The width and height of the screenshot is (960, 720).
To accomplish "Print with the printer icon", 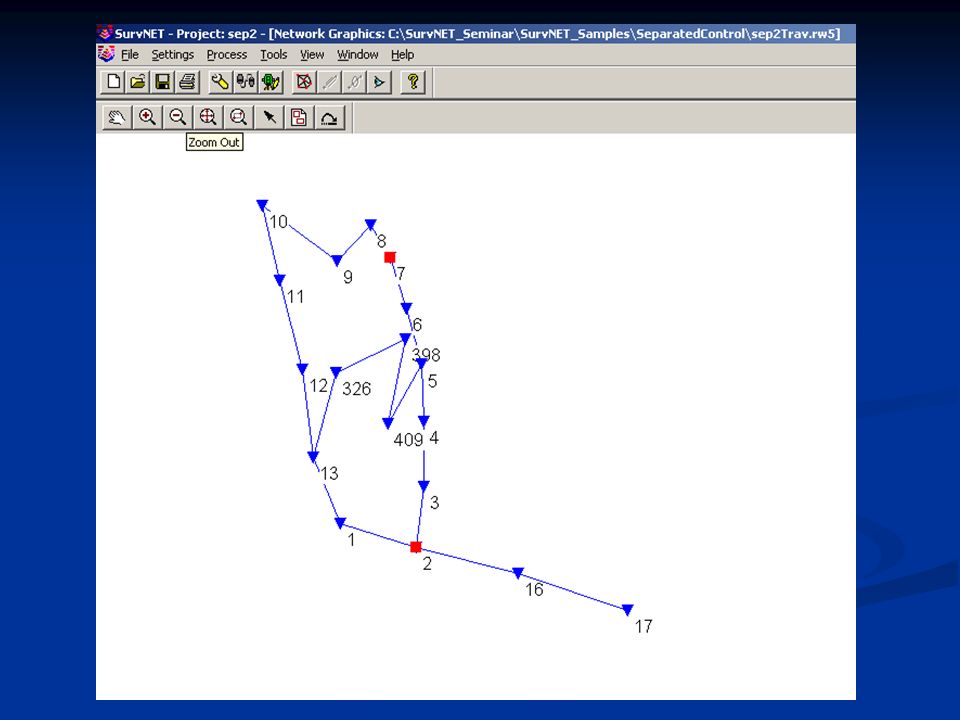I will click(187, 81).
